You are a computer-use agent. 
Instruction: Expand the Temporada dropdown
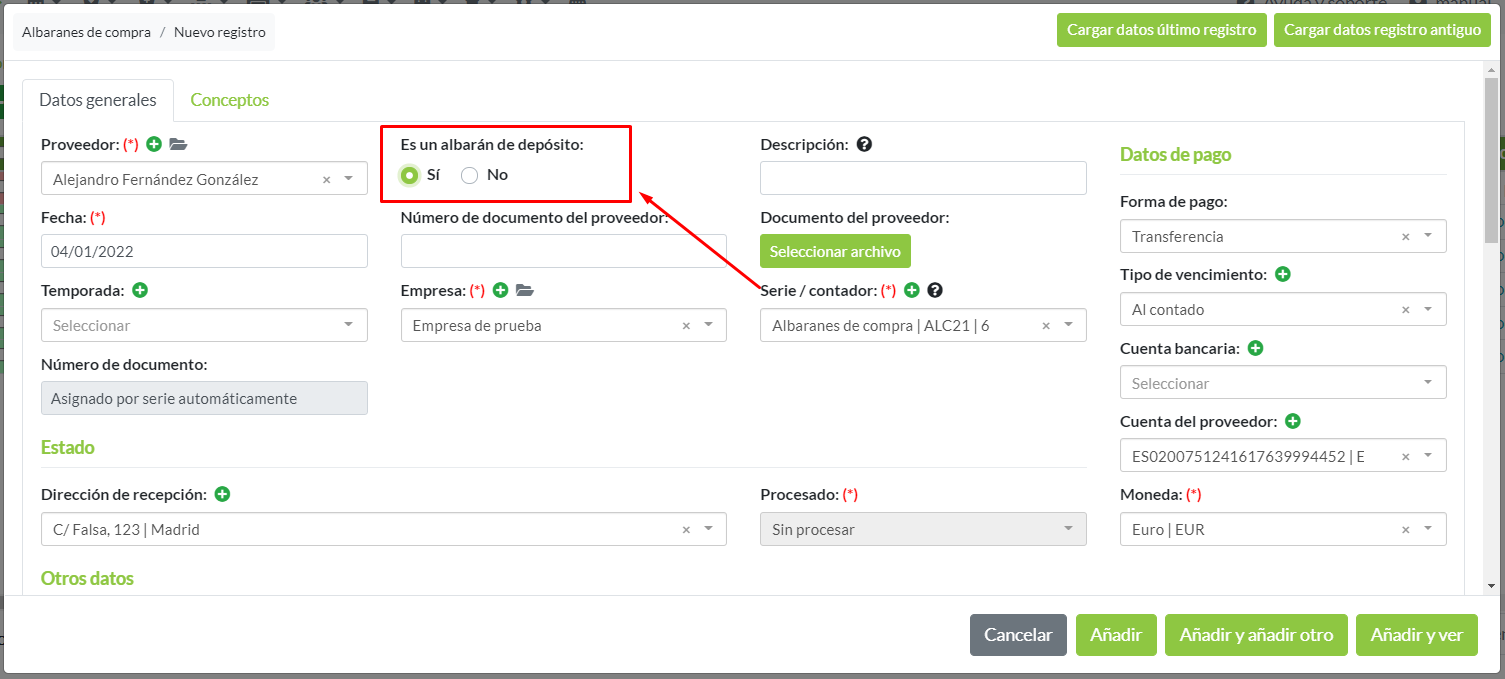click(348, 325)
